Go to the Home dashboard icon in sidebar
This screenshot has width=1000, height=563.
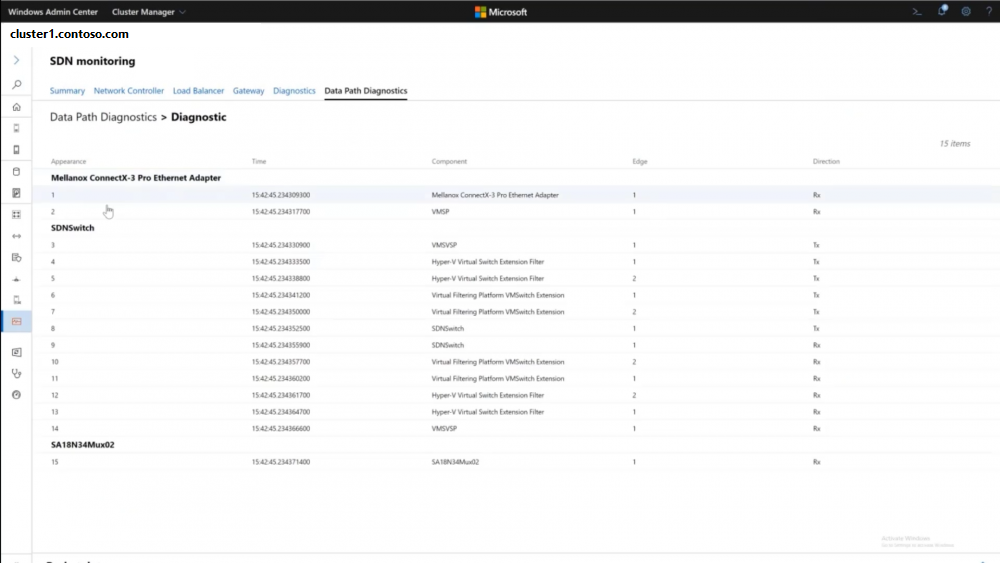pyautogui.click(x=17, y=106)
